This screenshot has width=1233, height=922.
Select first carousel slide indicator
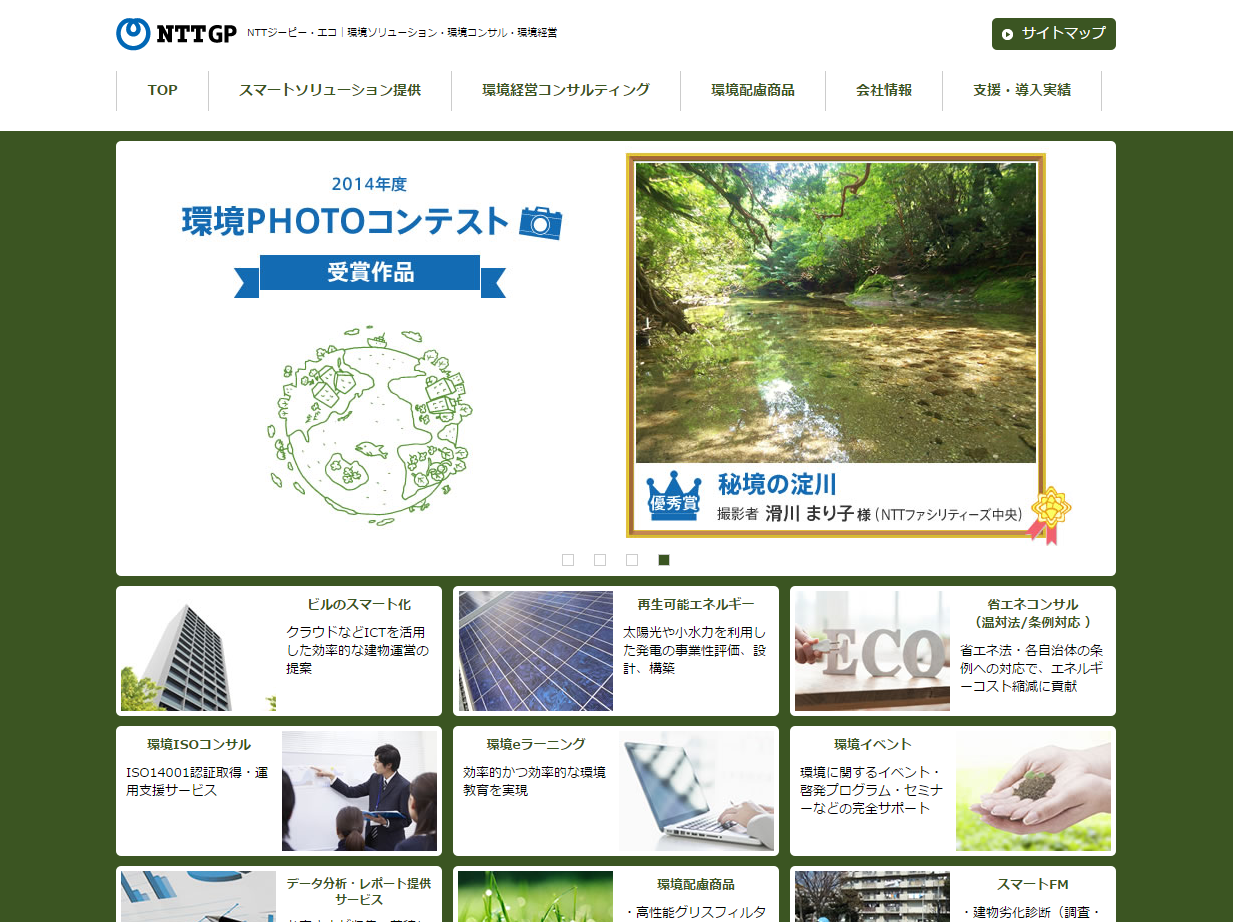(568, 560)
